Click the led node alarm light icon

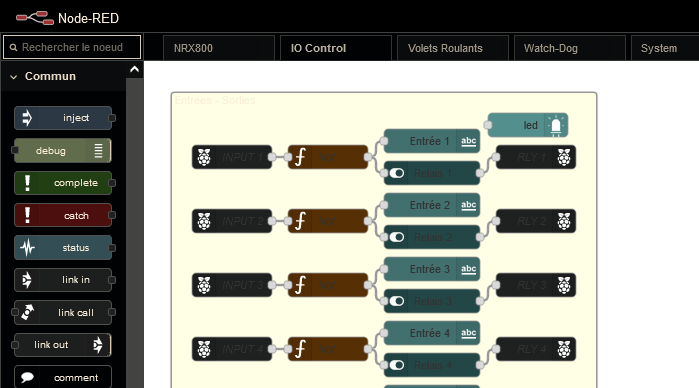tap(556, 125)
